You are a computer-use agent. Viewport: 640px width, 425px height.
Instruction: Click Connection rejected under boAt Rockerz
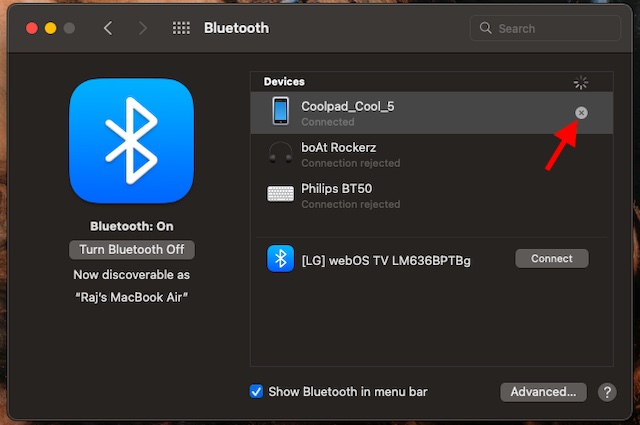coord(351,163)
